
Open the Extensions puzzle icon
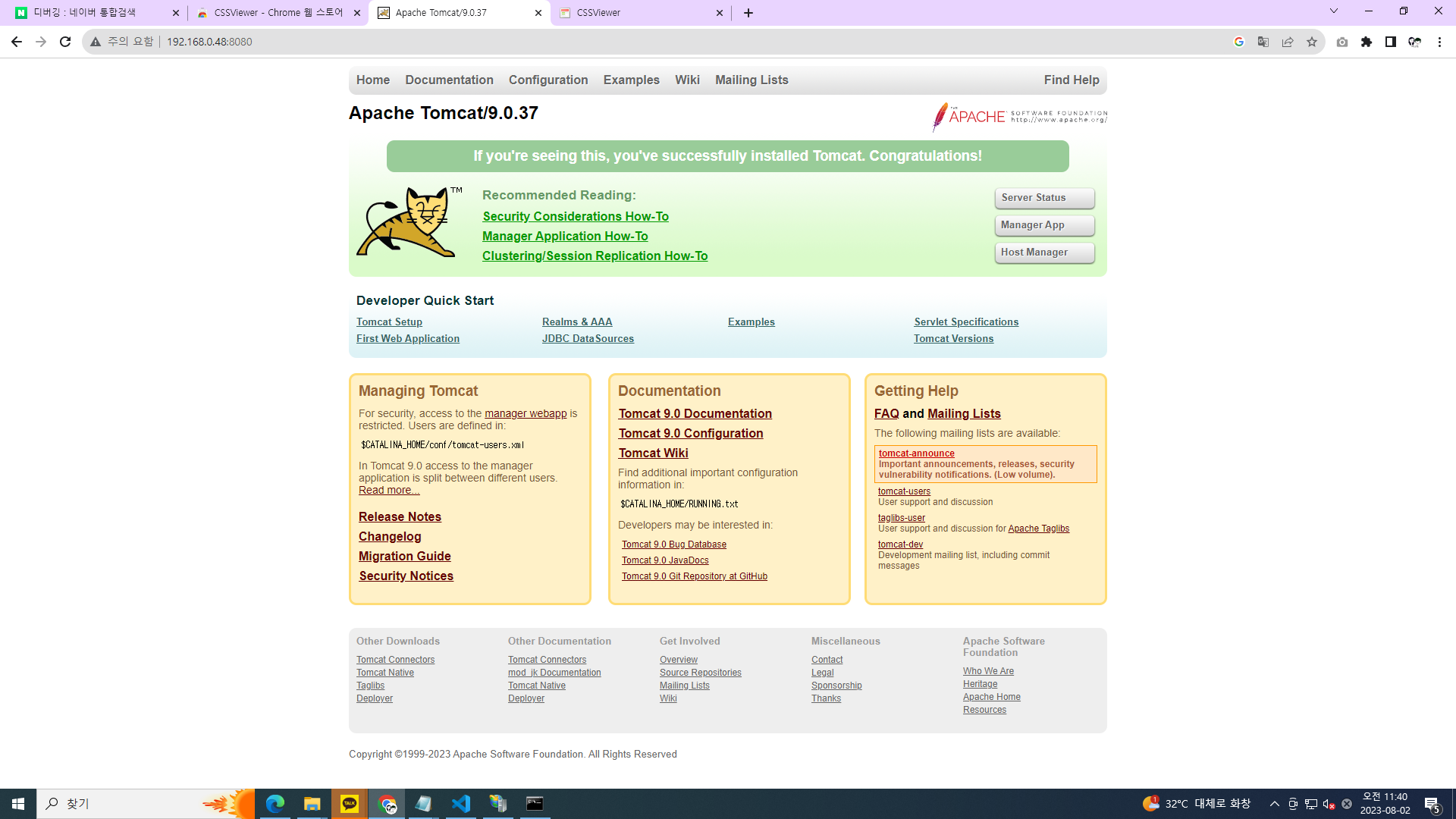[1367, 42]
